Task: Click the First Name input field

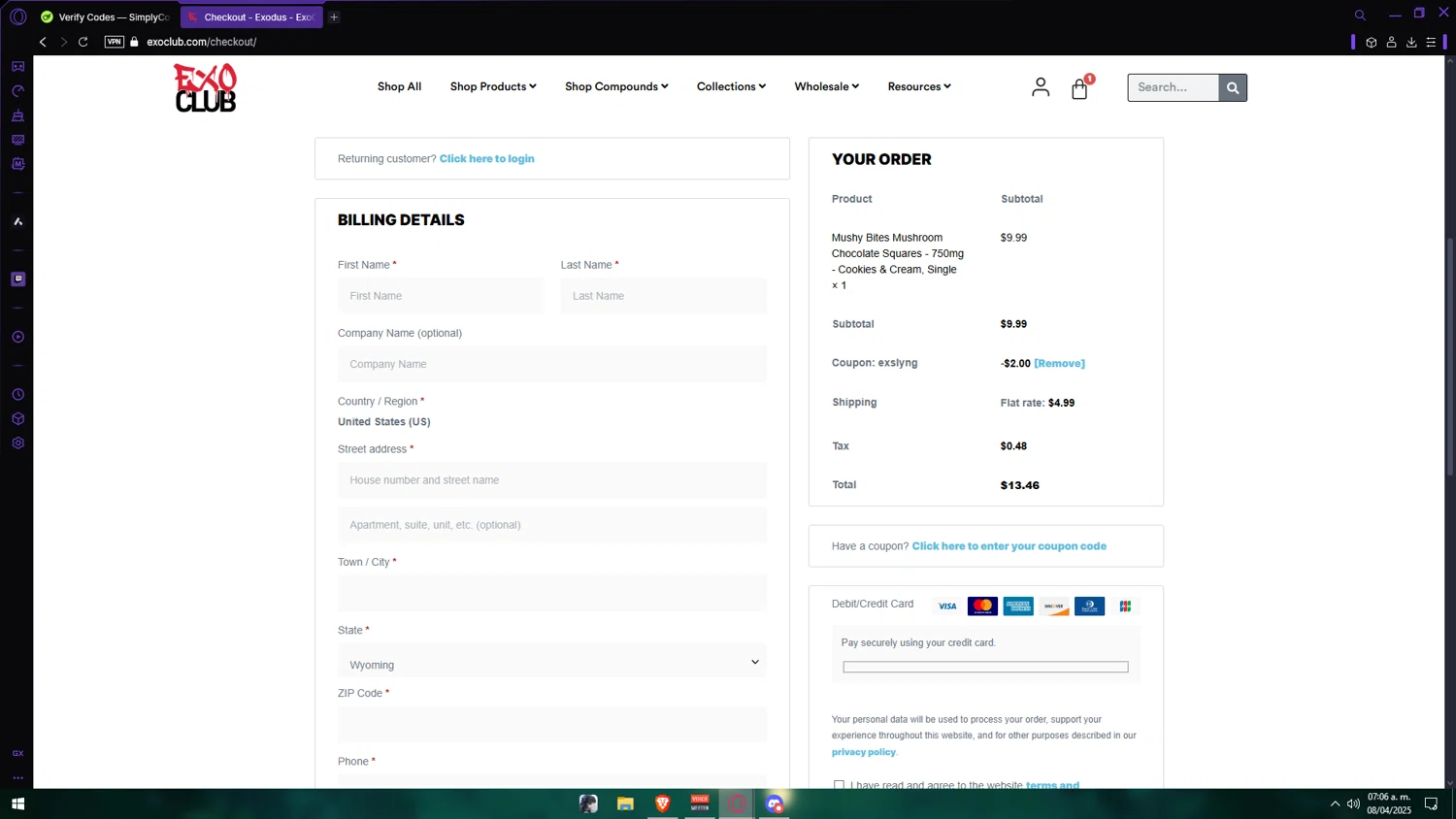Action: [441, 296]
